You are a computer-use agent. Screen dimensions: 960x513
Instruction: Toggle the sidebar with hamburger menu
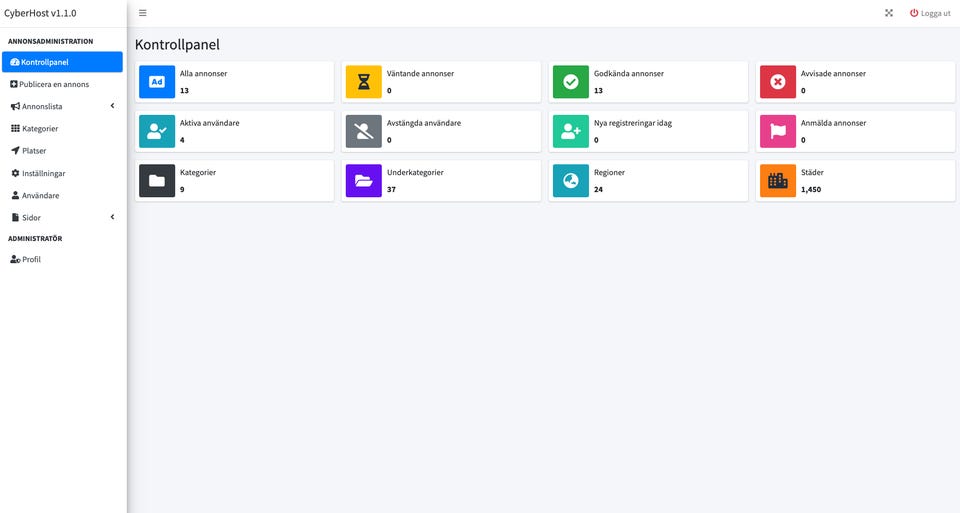pos(143,13)
